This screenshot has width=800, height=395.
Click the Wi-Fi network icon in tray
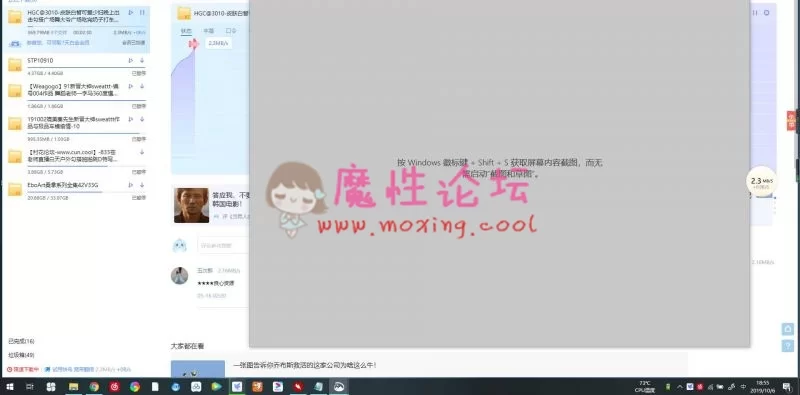(710, 387)
